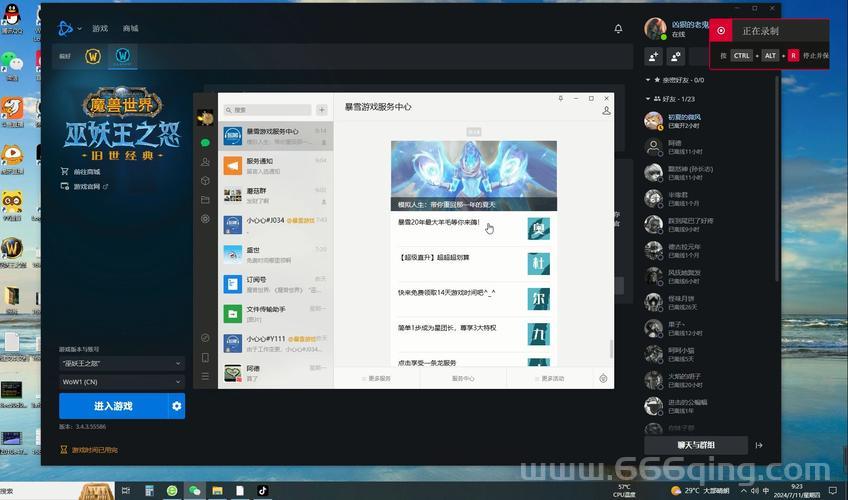Click the WeChat pin window icon
The width and height of the screenshot is (848, 500).
point(561,98)
